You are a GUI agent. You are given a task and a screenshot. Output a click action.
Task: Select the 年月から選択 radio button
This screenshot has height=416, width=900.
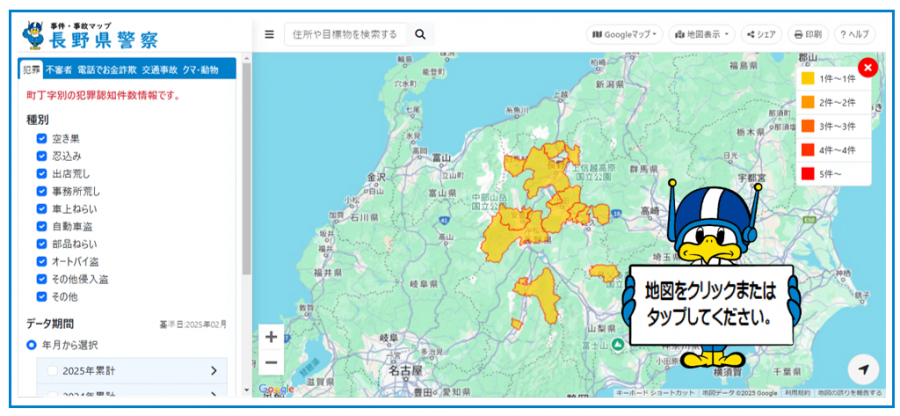tap(32, 345)
